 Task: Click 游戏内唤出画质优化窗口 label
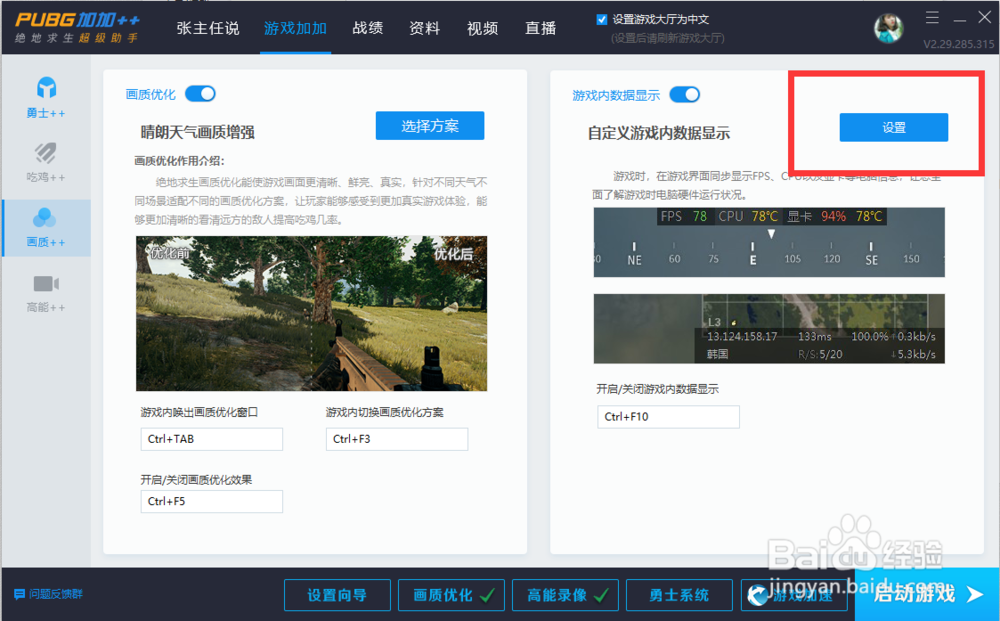coord(199,413)
